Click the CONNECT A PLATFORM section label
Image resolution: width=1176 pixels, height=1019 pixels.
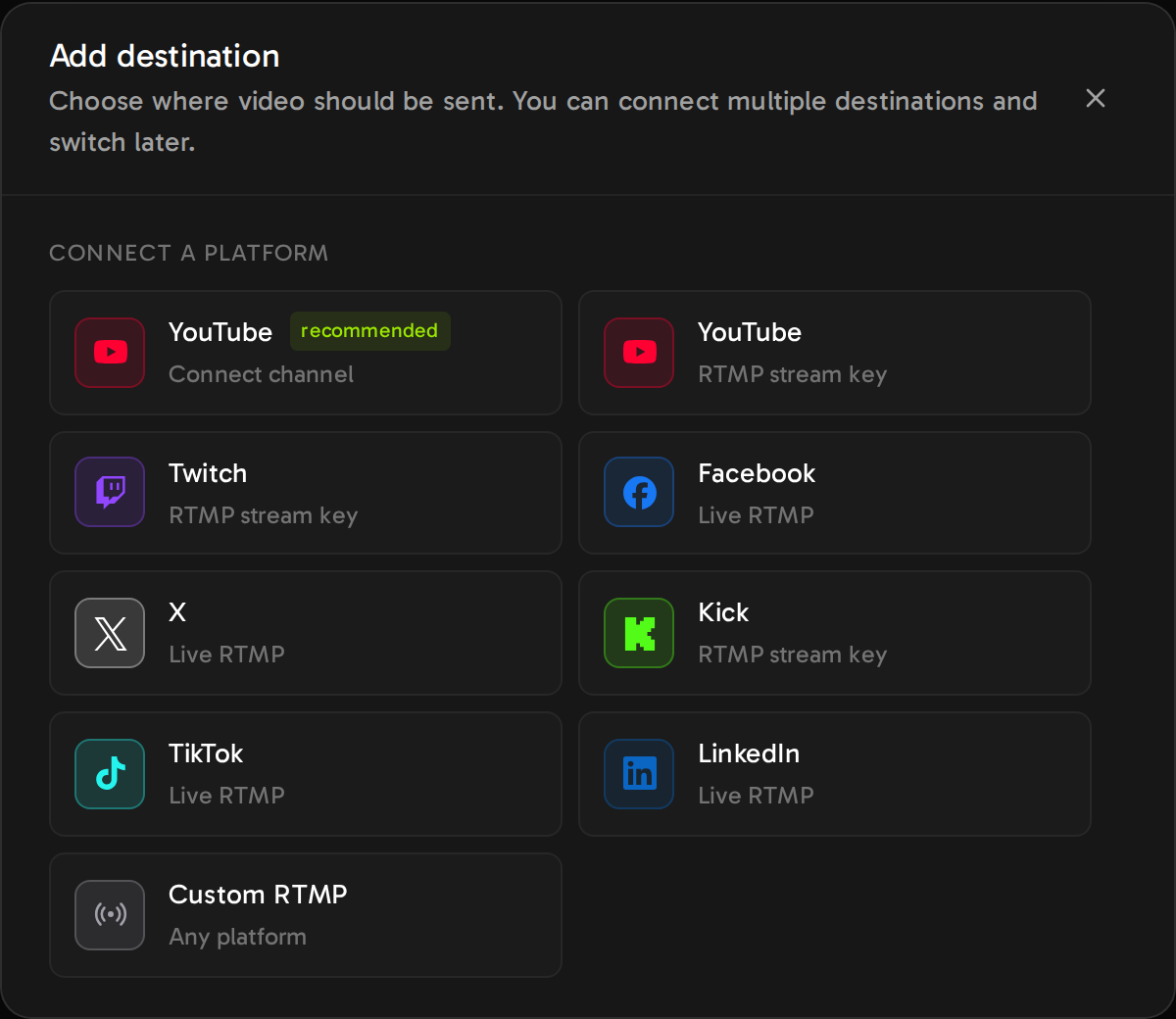(188, 253)
